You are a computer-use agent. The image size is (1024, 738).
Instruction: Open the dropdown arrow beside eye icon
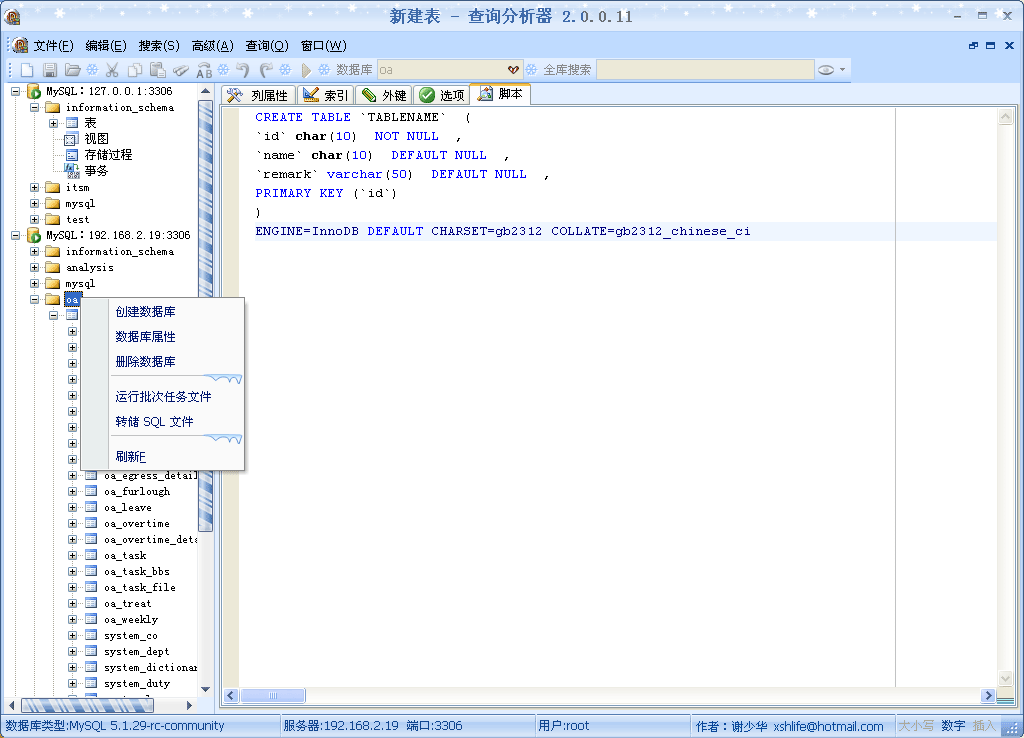[842, 70]
